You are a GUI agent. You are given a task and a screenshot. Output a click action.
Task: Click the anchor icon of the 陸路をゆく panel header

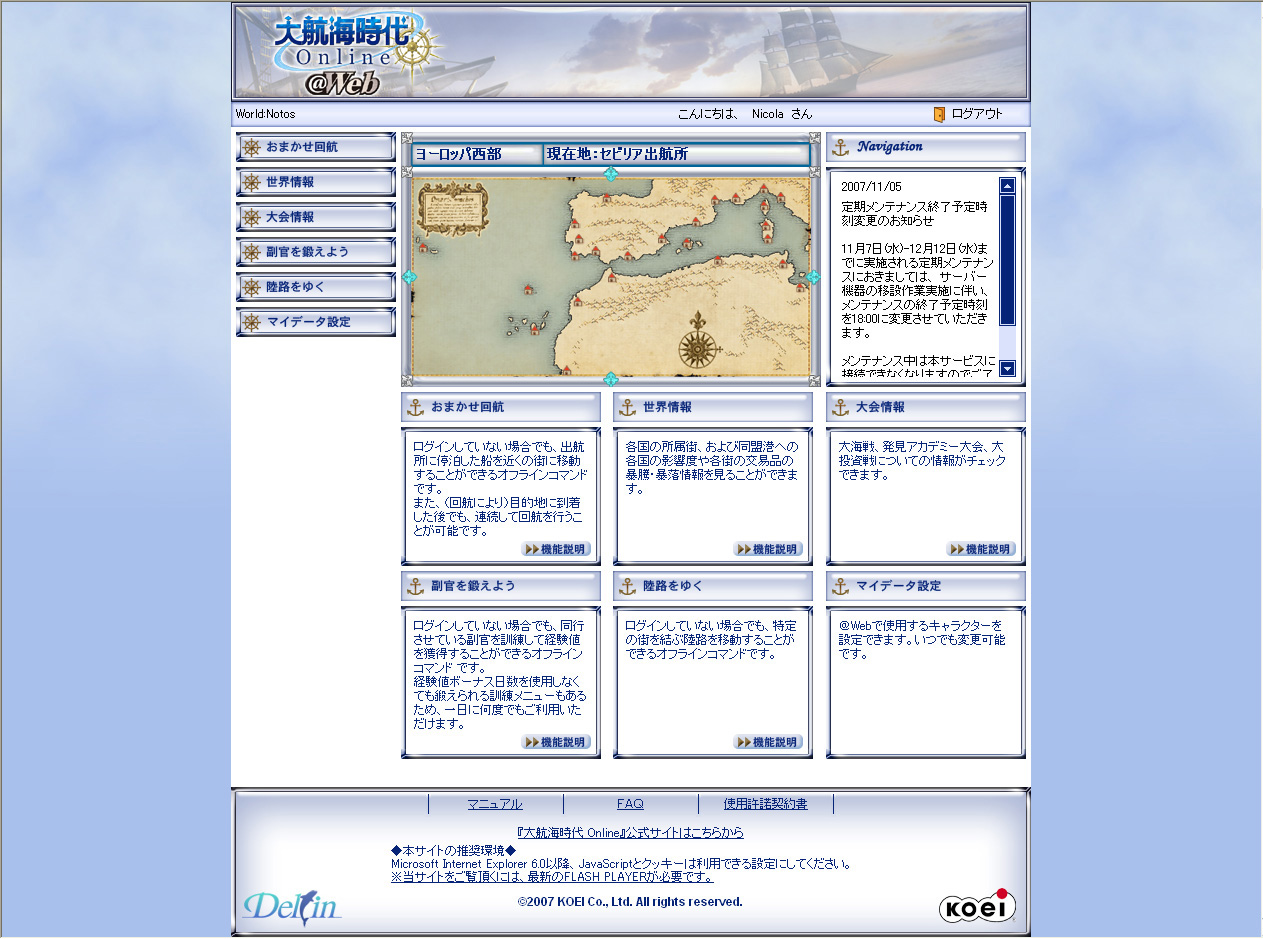pos(628,586)
